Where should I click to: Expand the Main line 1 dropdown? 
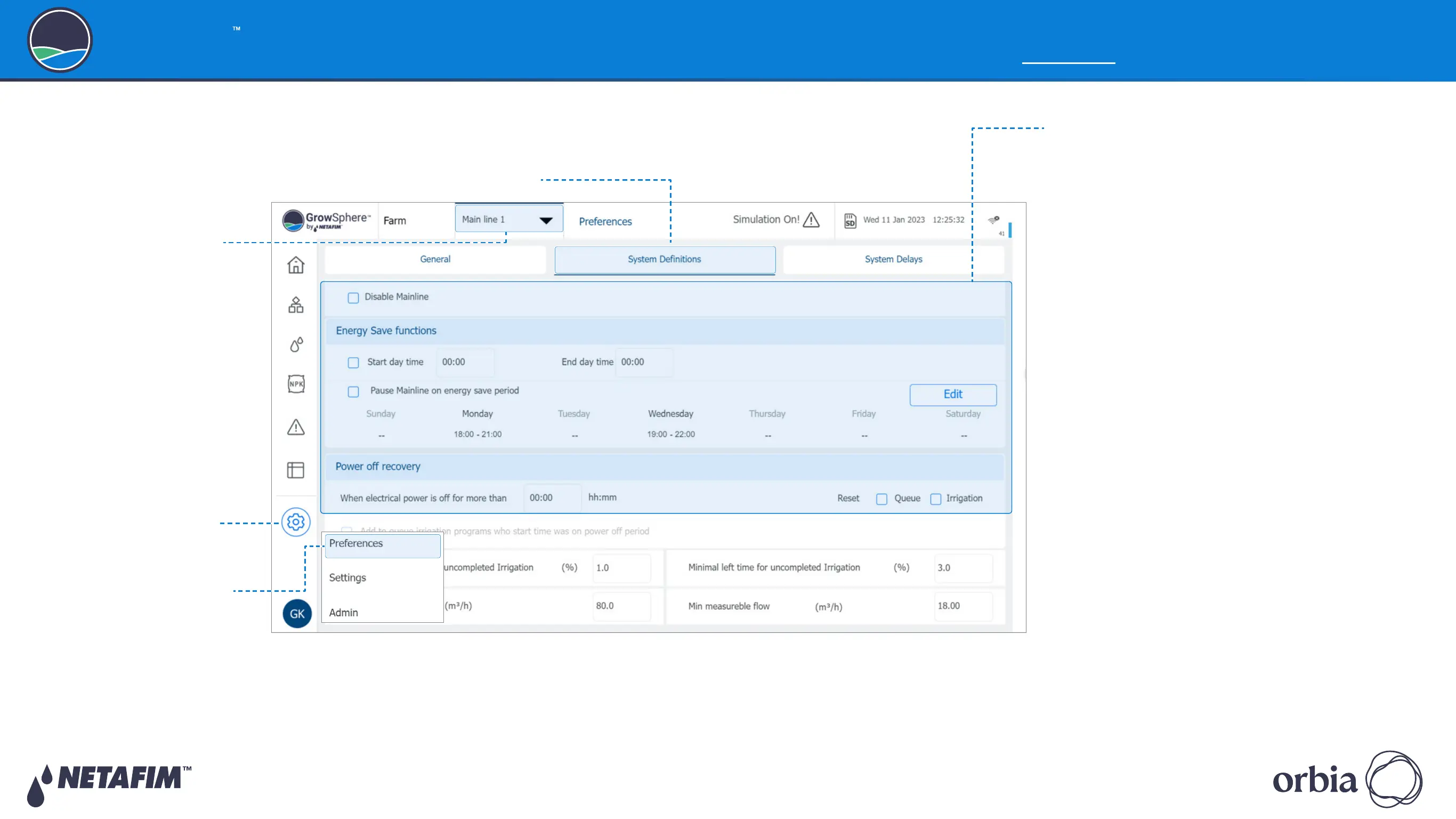click(x=509, y=219)
